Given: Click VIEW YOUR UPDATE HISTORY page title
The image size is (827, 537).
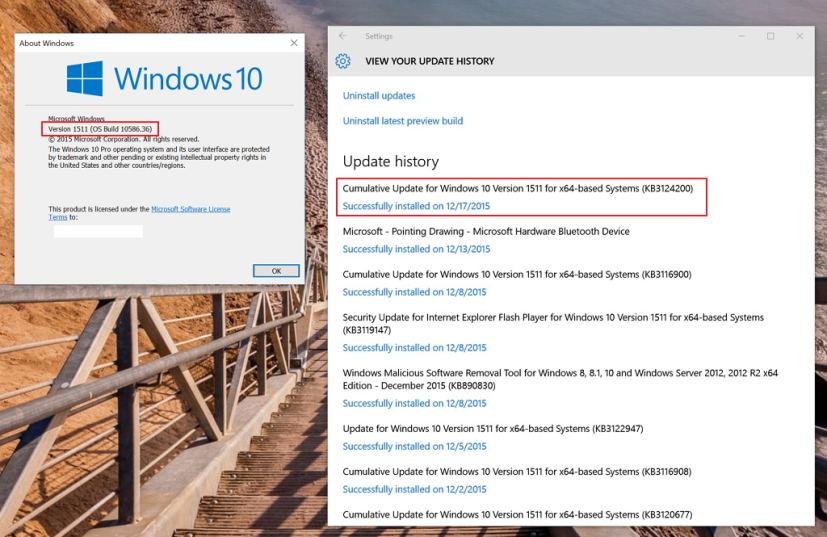Looking at the screenshot, I should (x=430, y=61).
